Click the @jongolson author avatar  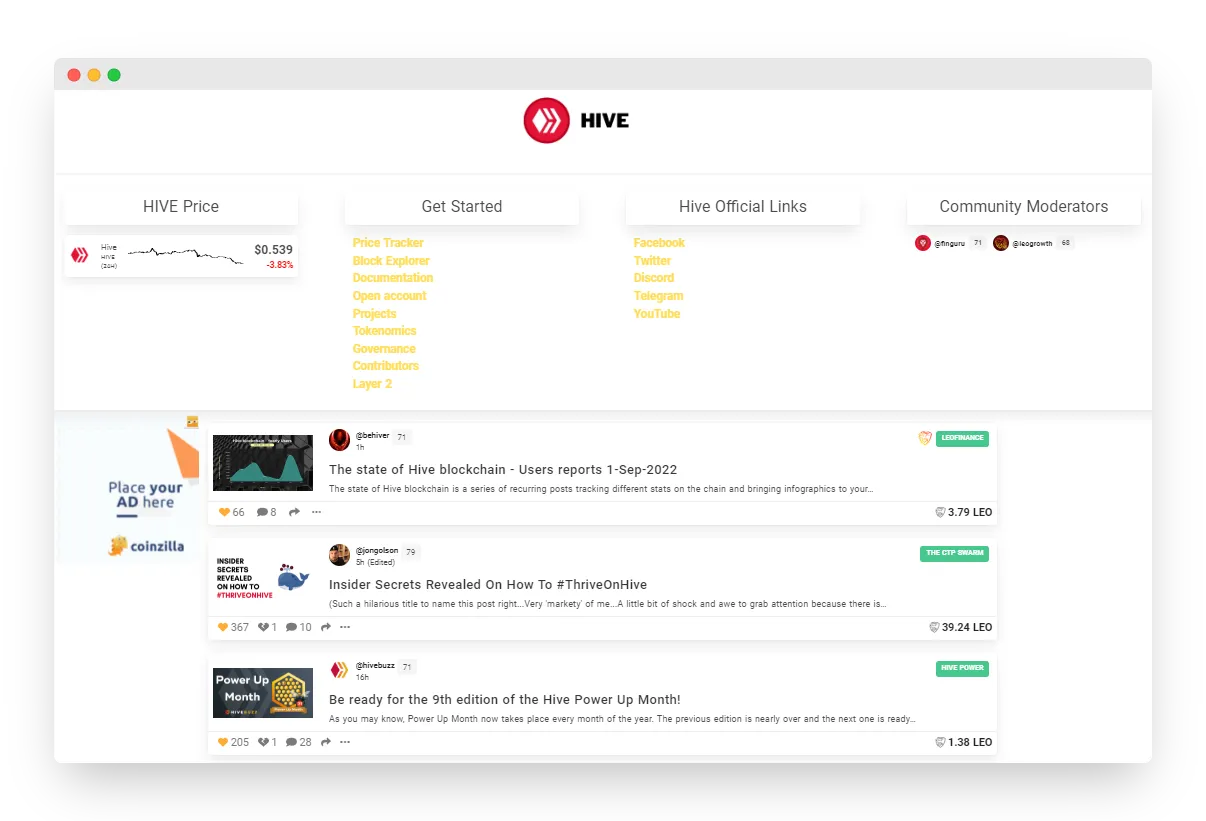(339, 555)
